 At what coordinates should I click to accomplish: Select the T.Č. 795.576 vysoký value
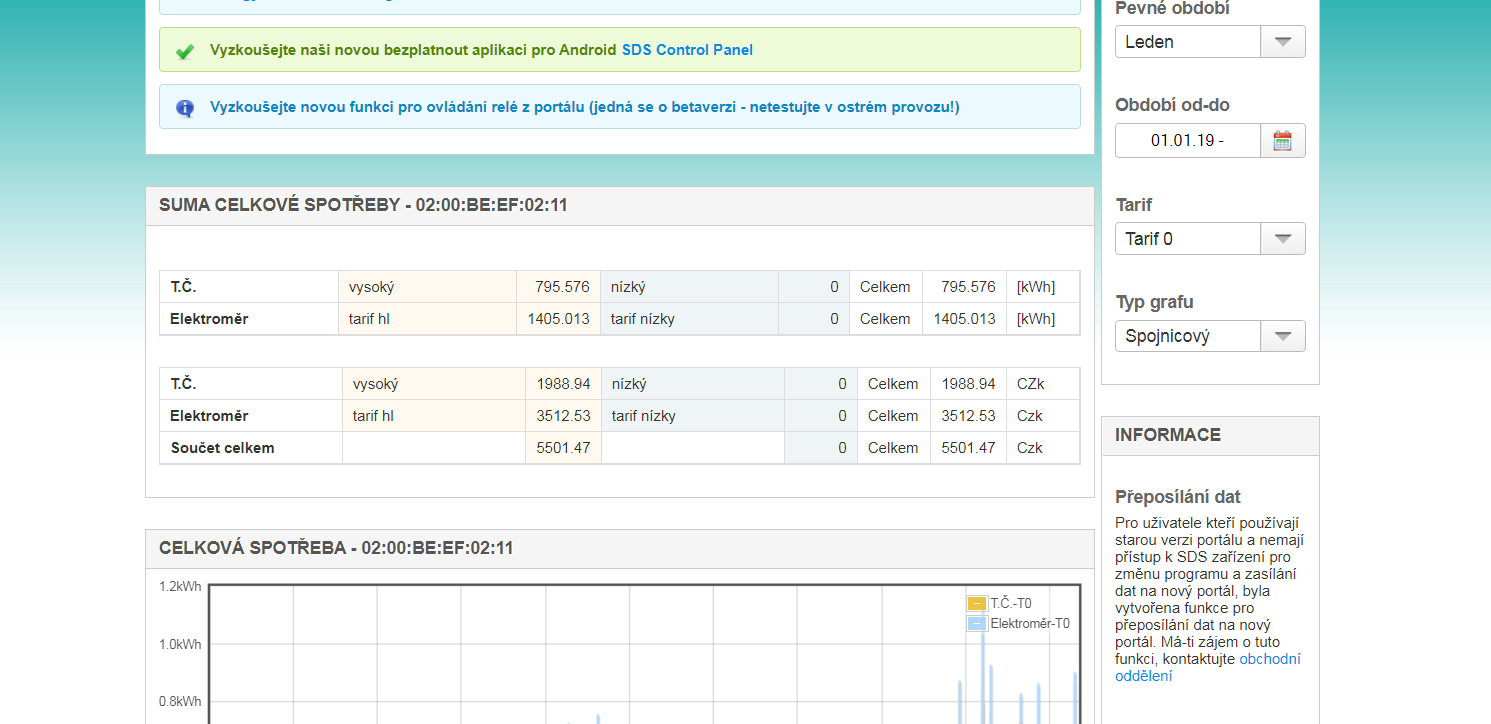coord(562,287)
